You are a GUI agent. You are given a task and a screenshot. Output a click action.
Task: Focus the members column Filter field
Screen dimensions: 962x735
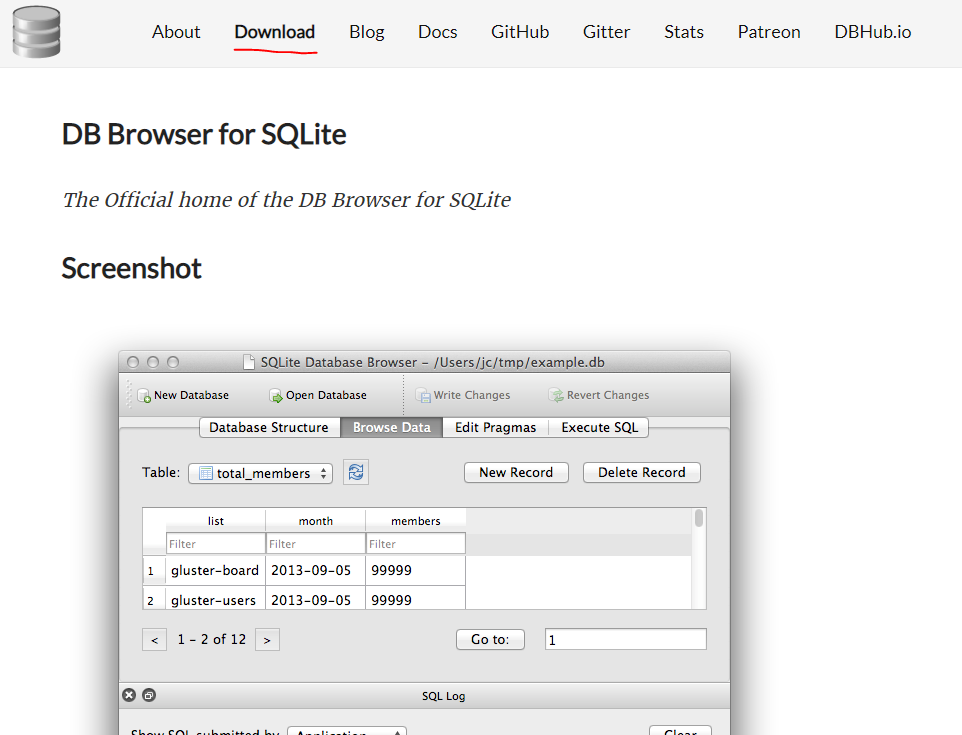[x=415, y=544]
